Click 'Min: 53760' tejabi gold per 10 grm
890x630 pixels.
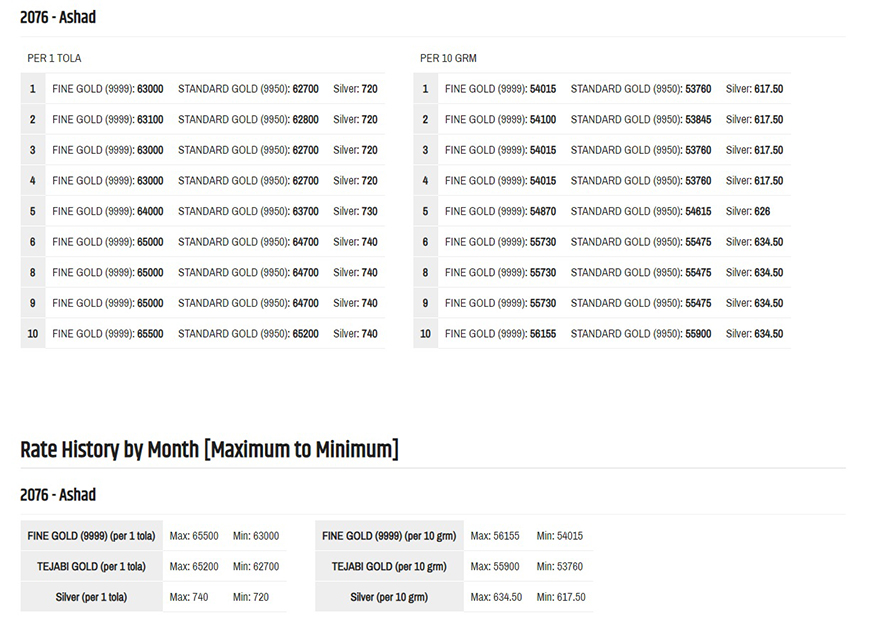point(560,566)
